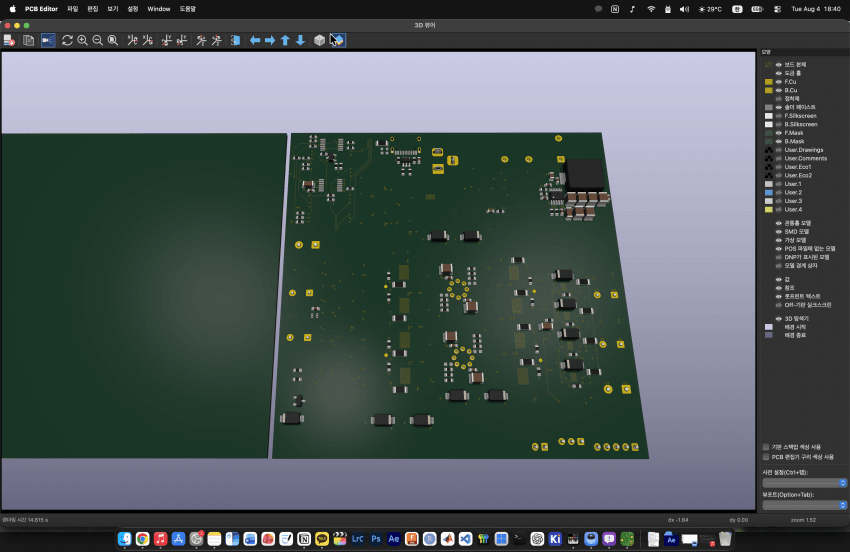Enable PCB 편집기 구리 색상 사용 checkbox
Screen dimensions: 850x552
[x=766, y=457]
